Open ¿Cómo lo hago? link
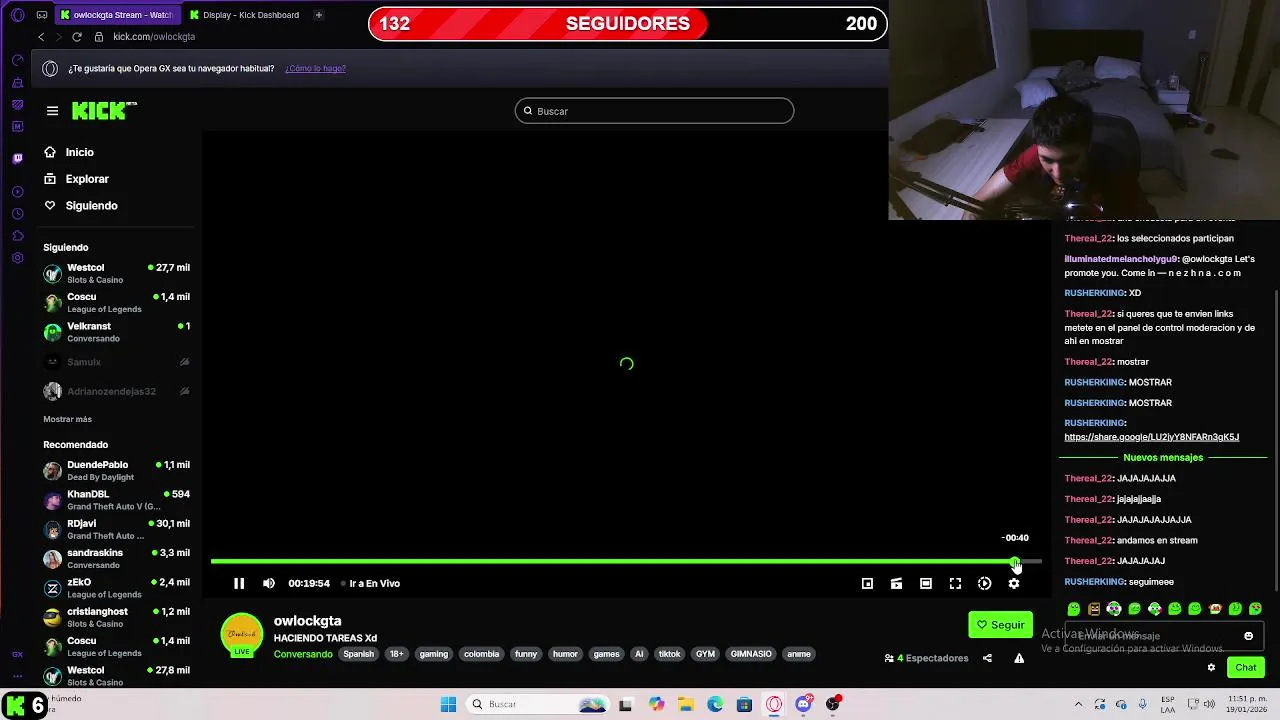 pos(315,69)
